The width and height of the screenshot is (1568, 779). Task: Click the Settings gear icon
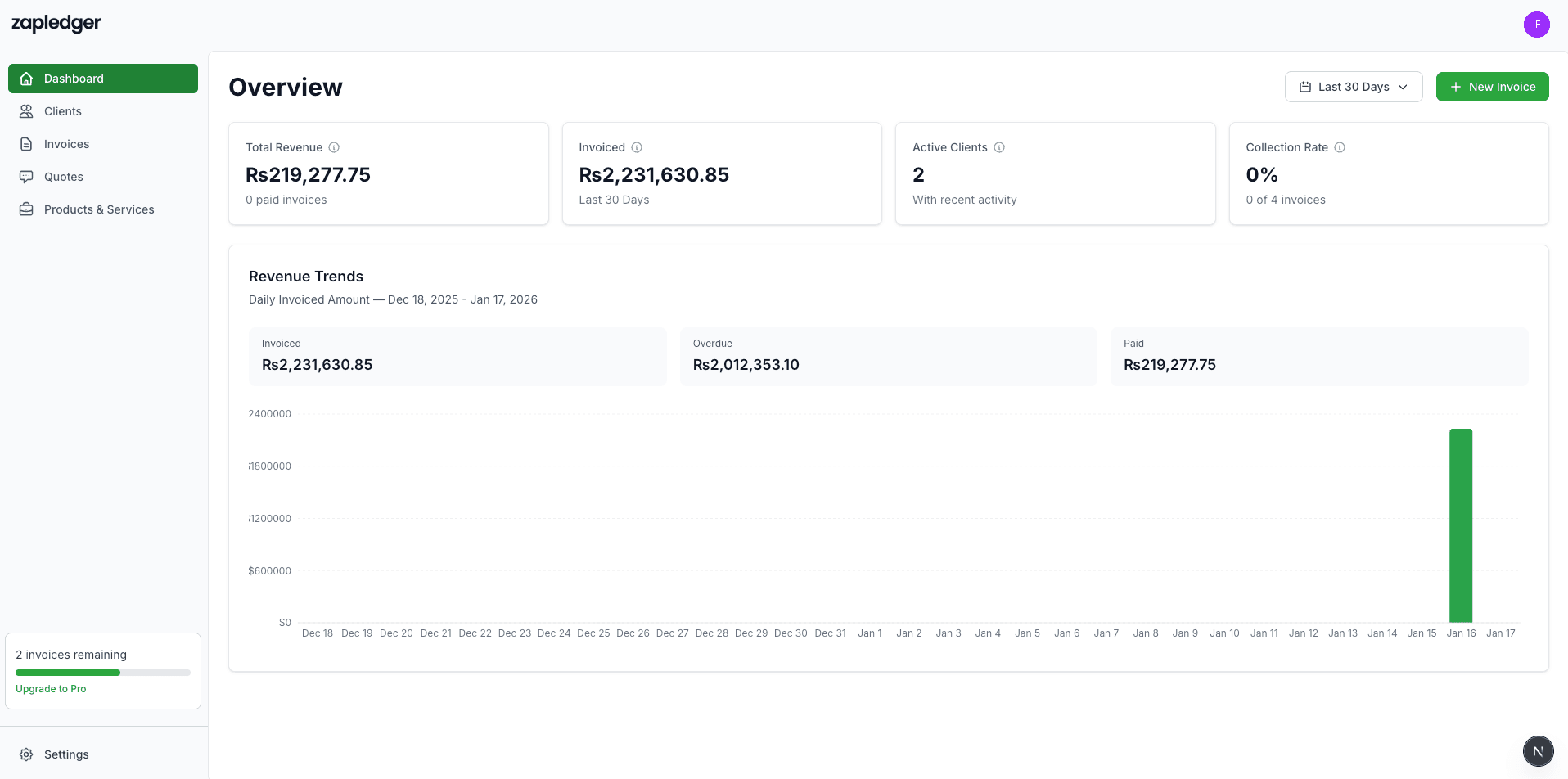tap(26, 754)
